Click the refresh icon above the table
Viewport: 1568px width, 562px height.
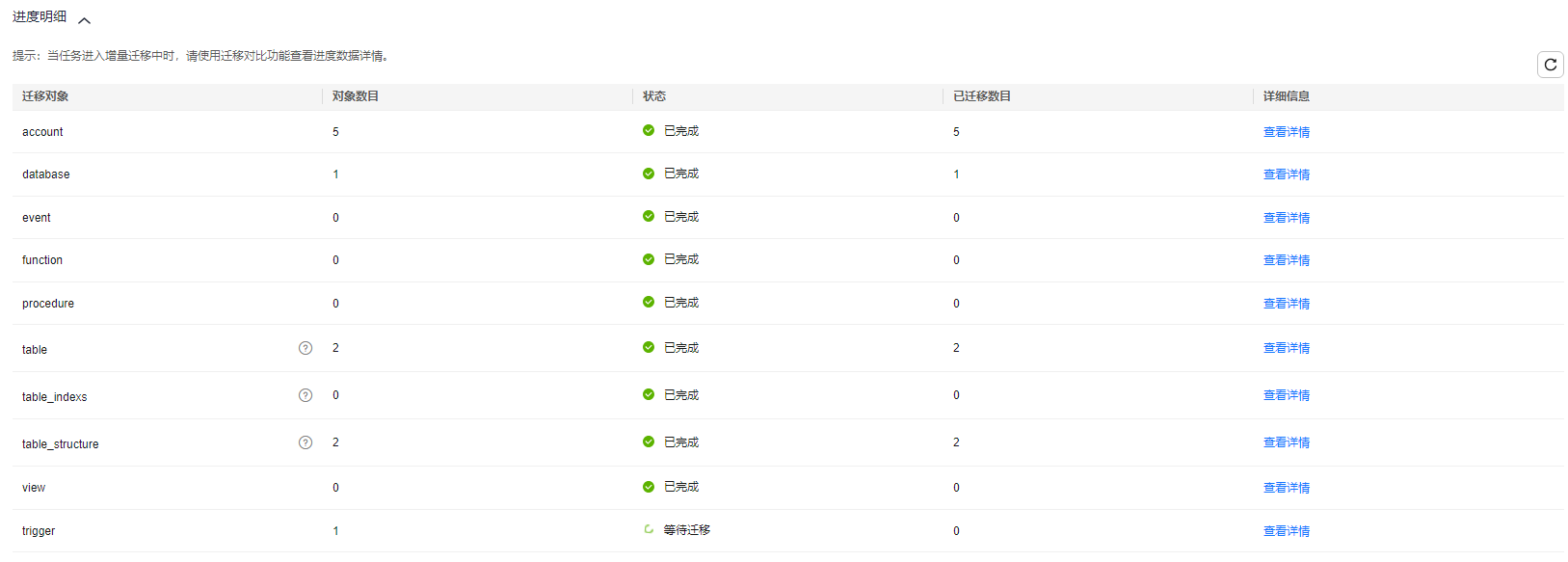[x=1550, y=65]
